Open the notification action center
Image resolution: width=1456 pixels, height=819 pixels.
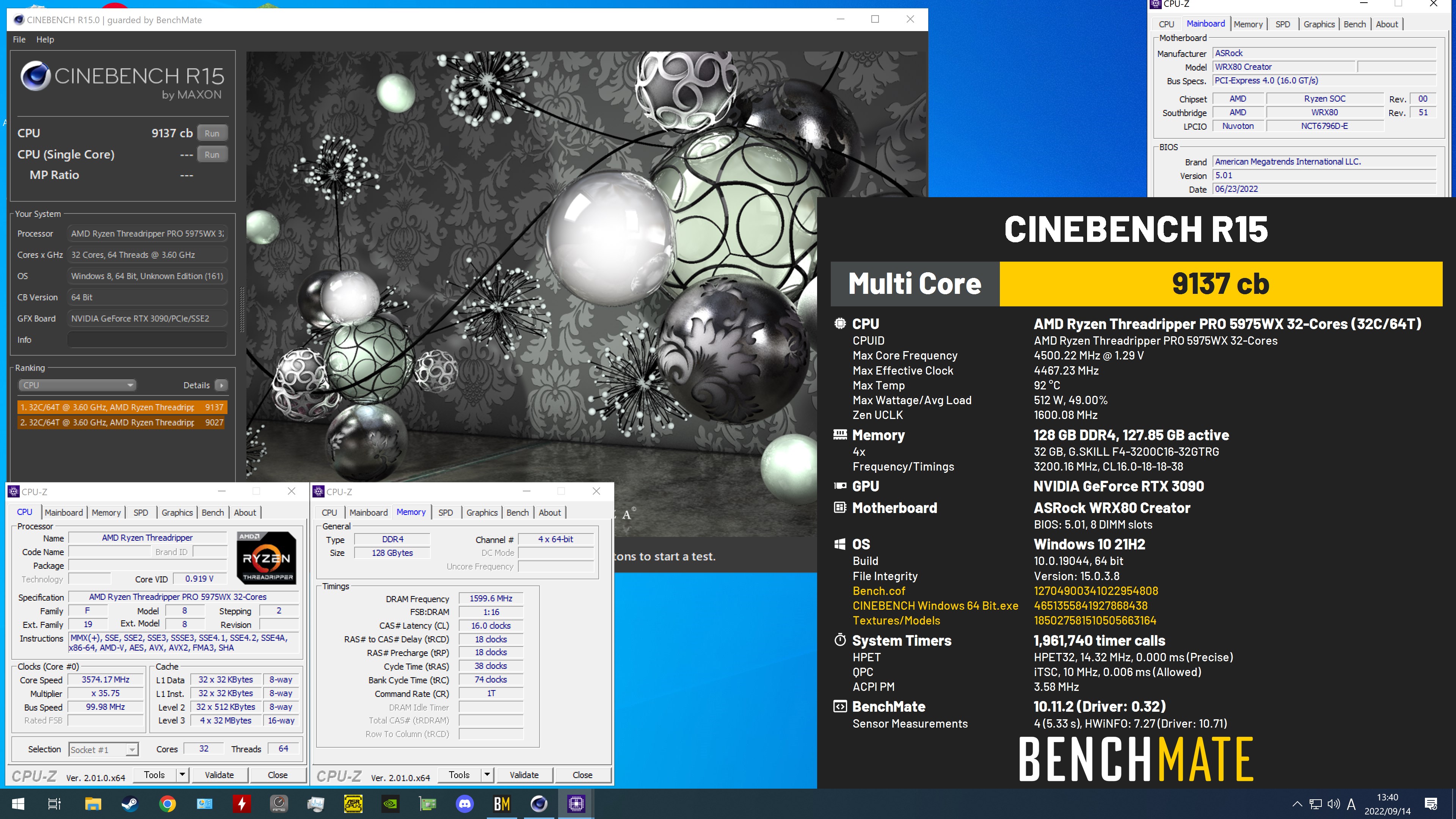[1431, 804]
